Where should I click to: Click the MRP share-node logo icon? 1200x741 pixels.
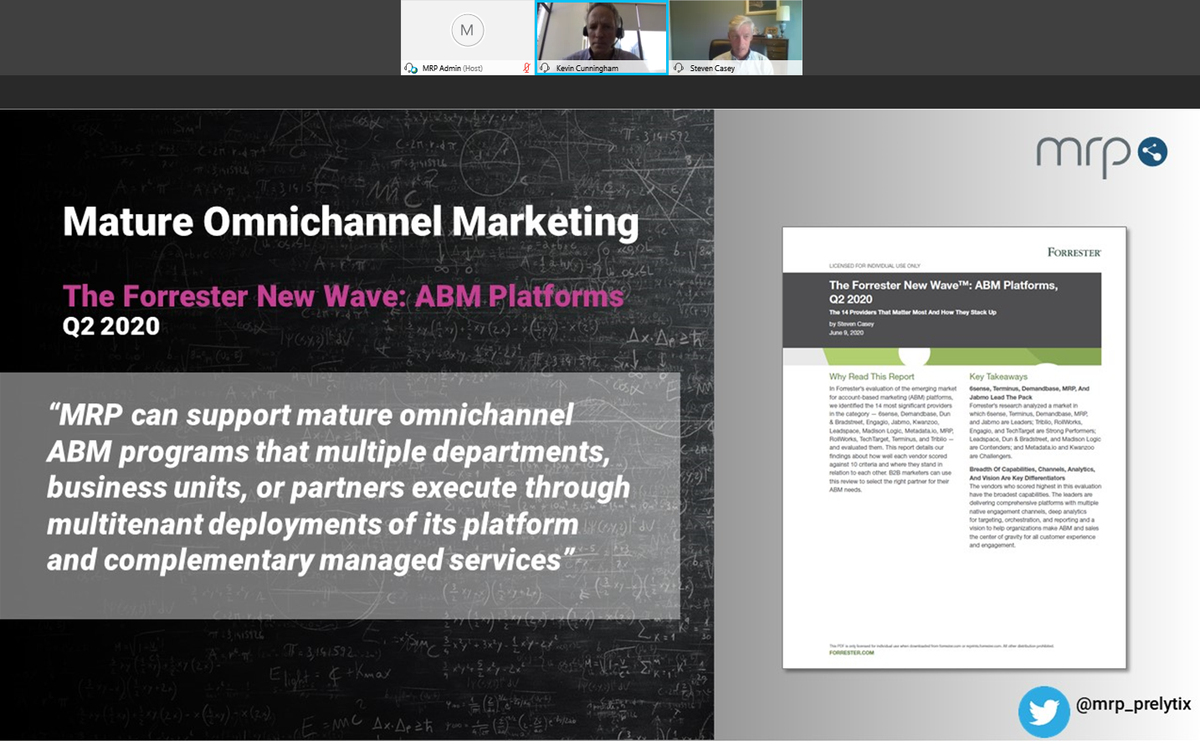tap(1152, 152)
